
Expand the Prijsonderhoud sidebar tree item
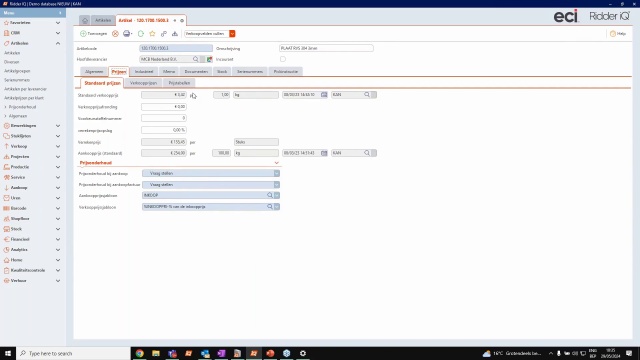pyautogui.click(x=5, y=107)
